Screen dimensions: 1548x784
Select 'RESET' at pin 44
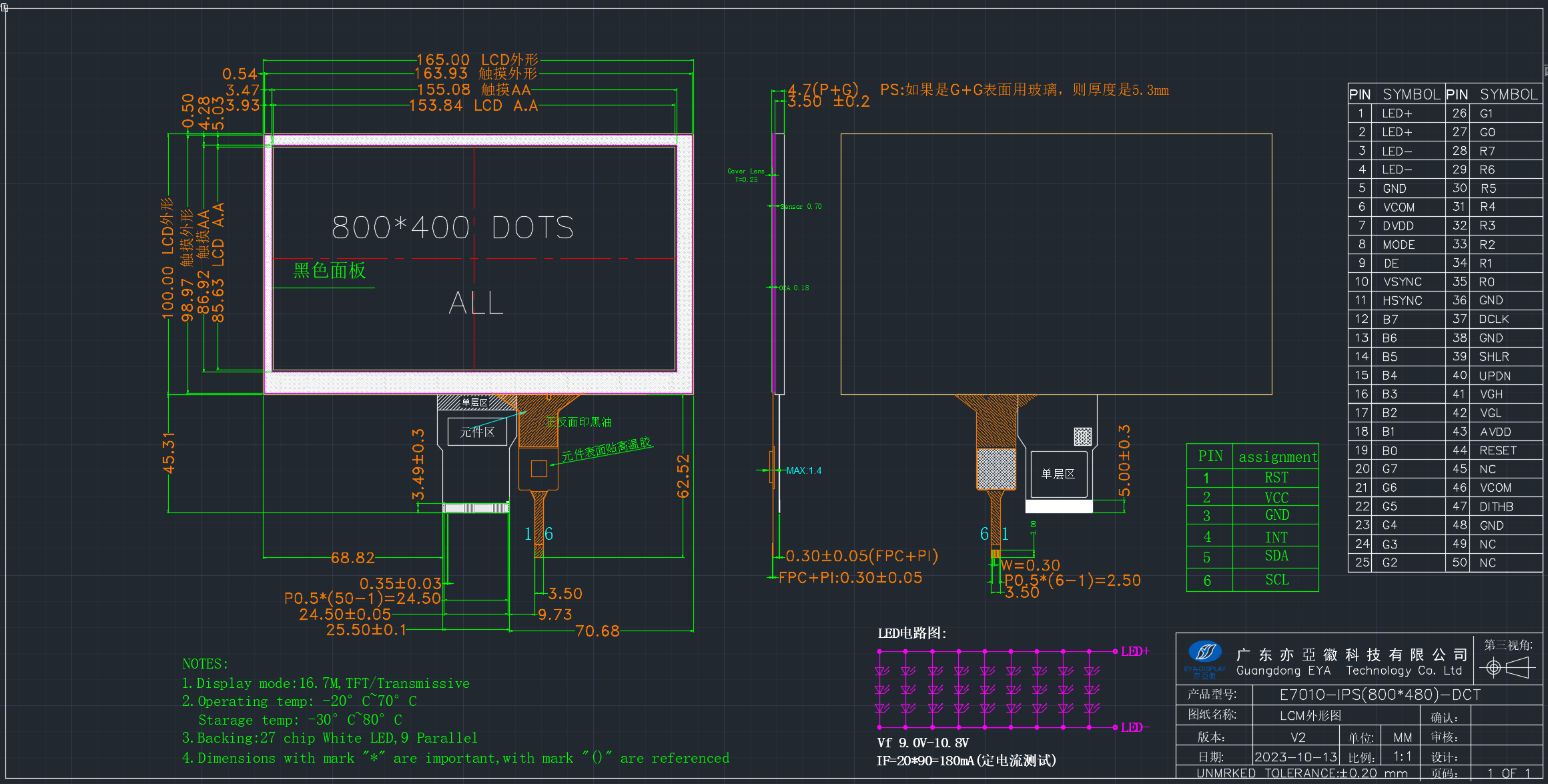coord(1498,451)
